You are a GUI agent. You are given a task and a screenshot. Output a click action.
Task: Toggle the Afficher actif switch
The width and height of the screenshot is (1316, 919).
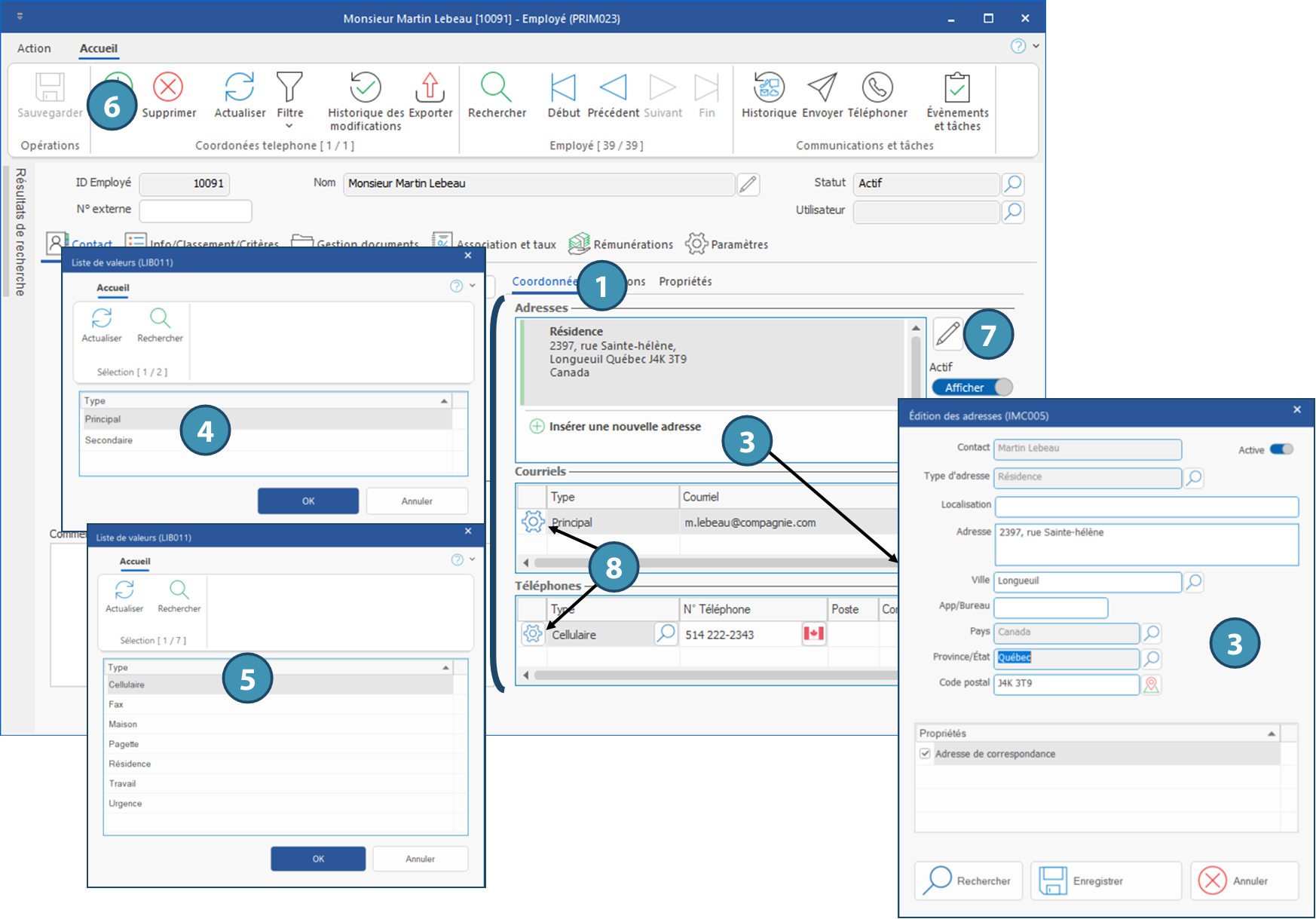[x=972, y=388]
